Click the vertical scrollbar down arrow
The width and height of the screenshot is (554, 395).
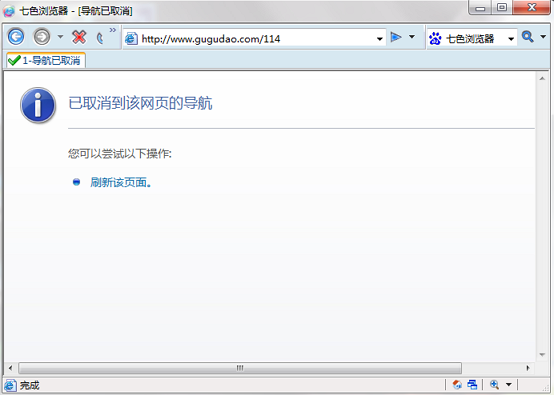point(542,355)
